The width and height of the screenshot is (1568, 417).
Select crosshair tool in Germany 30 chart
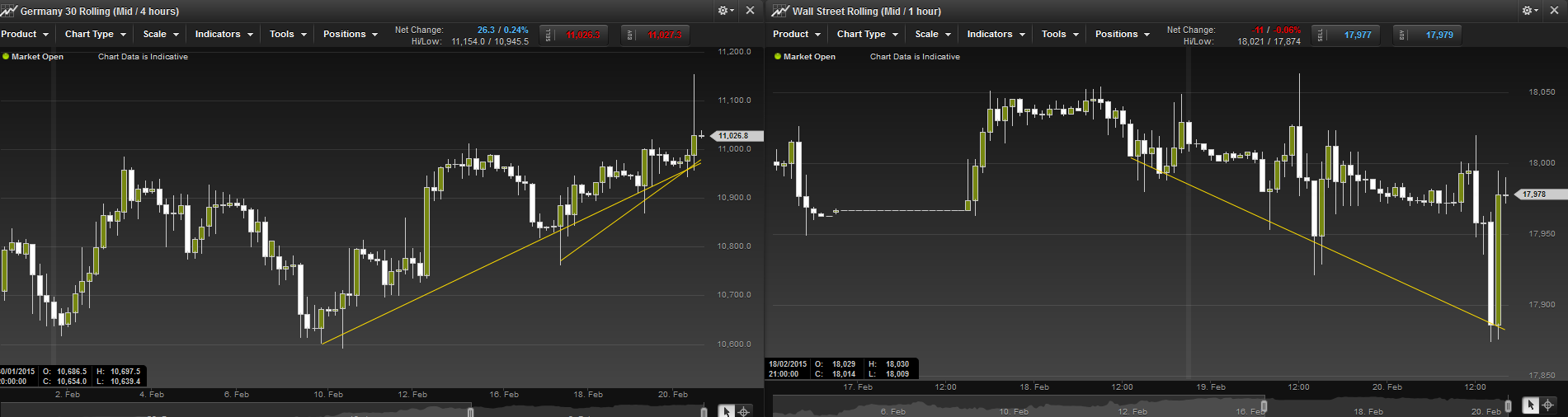point(744,410)
